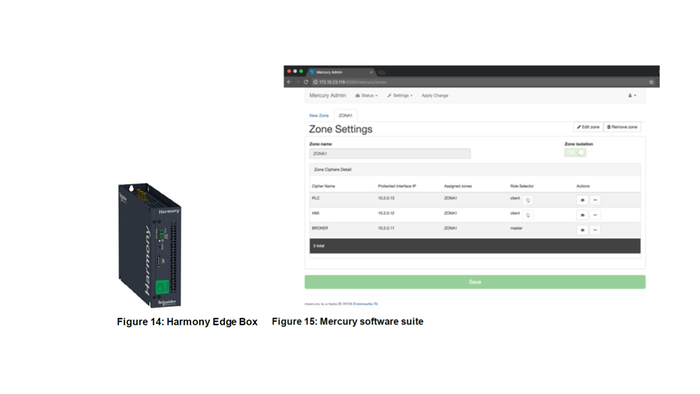The height and width of the screenshot is (394, 700).
Task: Click the red close window button
Action: (x=289, y=71)
